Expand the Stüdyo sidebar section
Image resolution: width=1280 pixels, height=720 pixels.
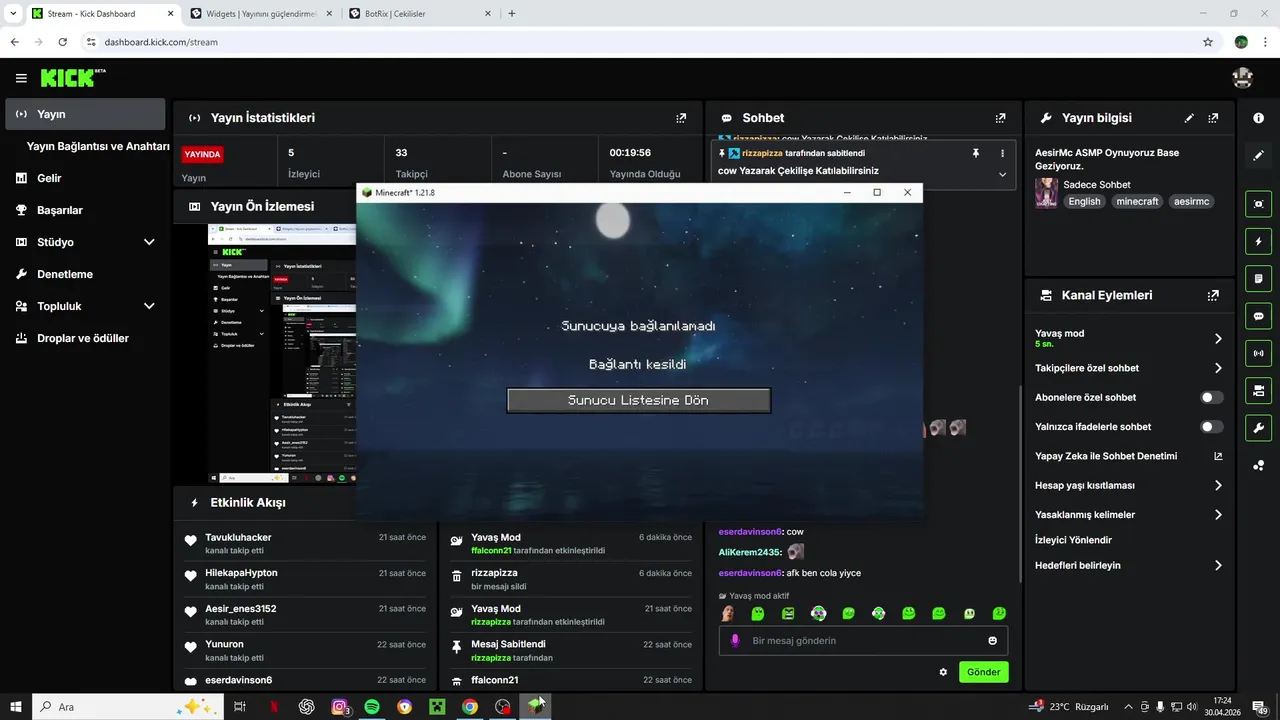point(149,242)
